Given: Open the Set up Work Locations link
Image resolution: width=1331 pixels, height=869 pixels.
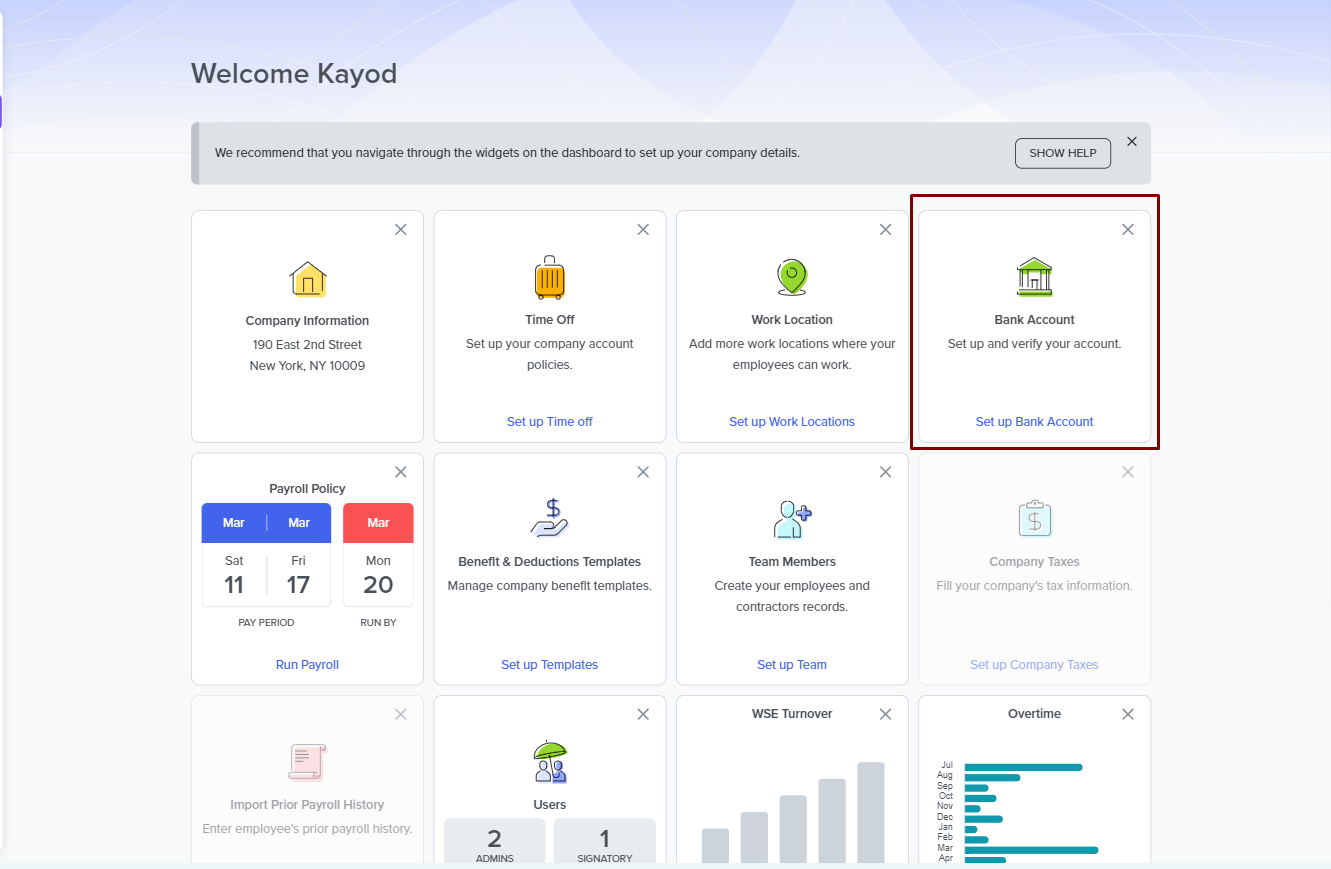Looking at the screenshot, I should [792, 422].
